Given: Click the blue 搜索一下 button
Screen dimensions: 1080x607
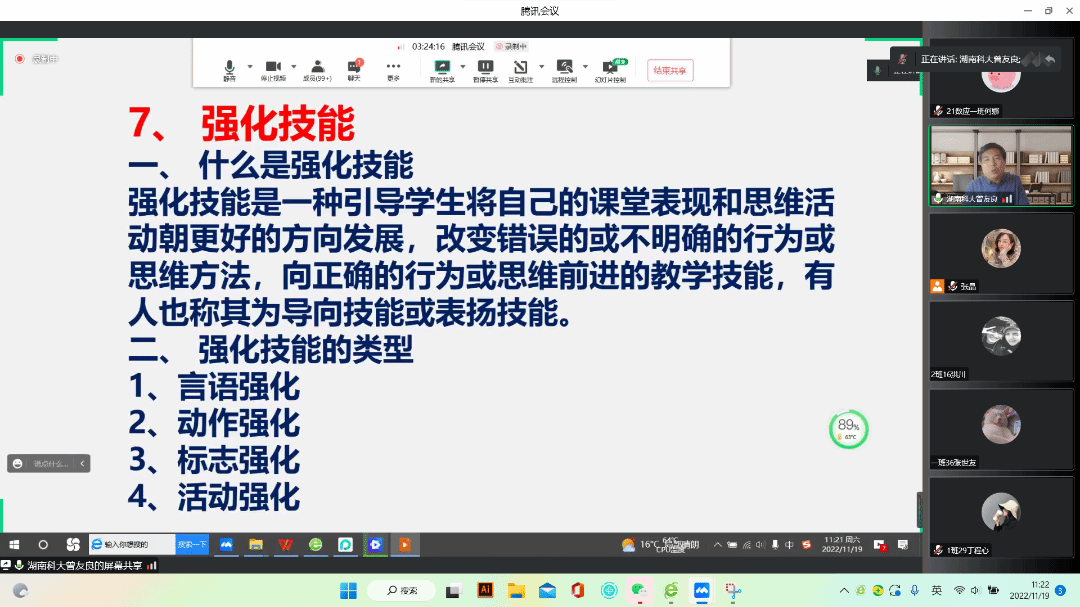Looking at the screenshot, I should (x=191, y=544).
